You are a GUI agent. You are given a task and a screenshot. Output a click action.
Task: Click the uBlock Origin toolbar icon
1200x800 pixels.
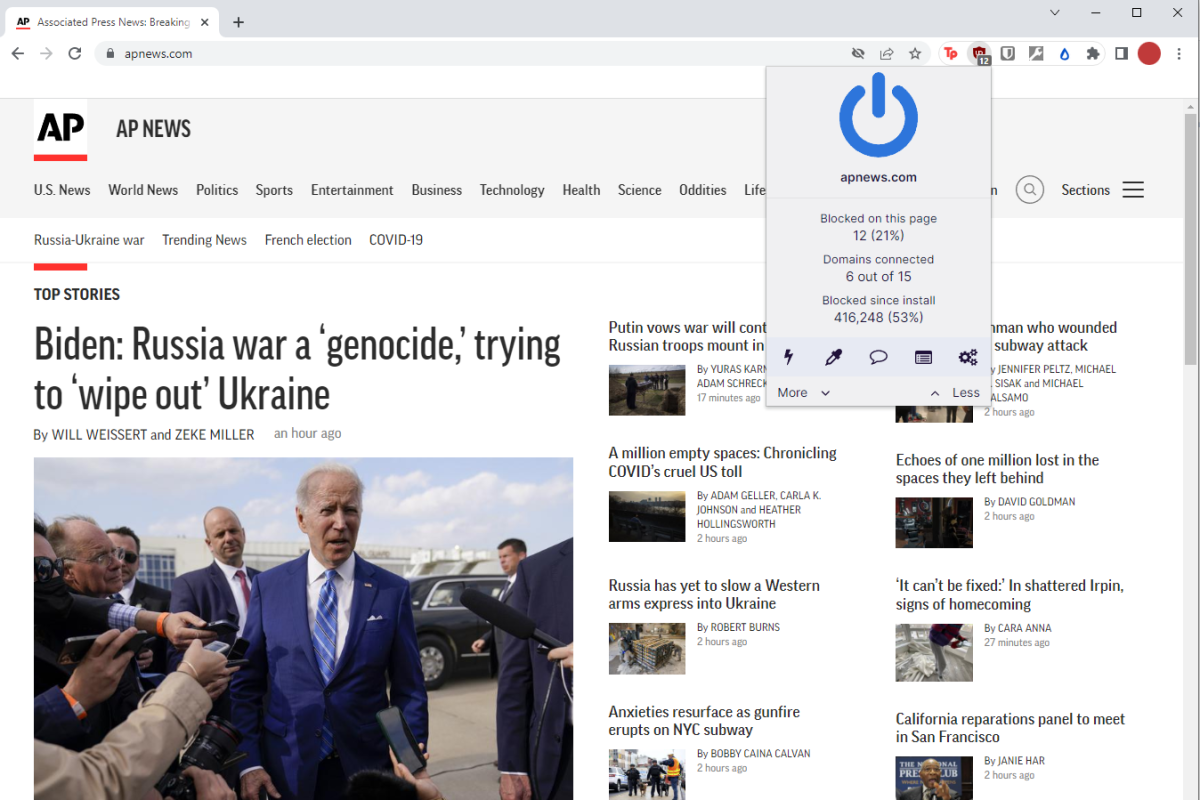tap(980, 54)
